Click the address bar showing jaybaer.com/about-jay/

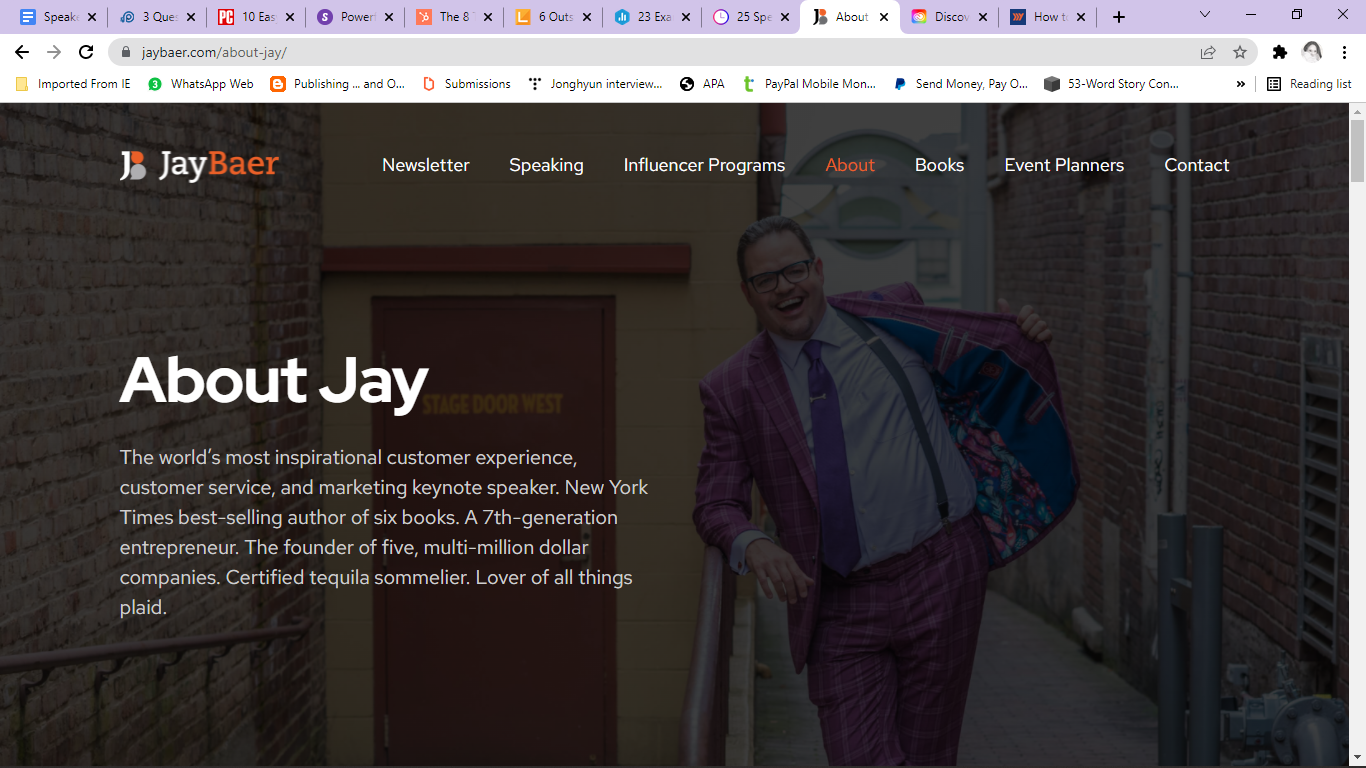[600, 52]
